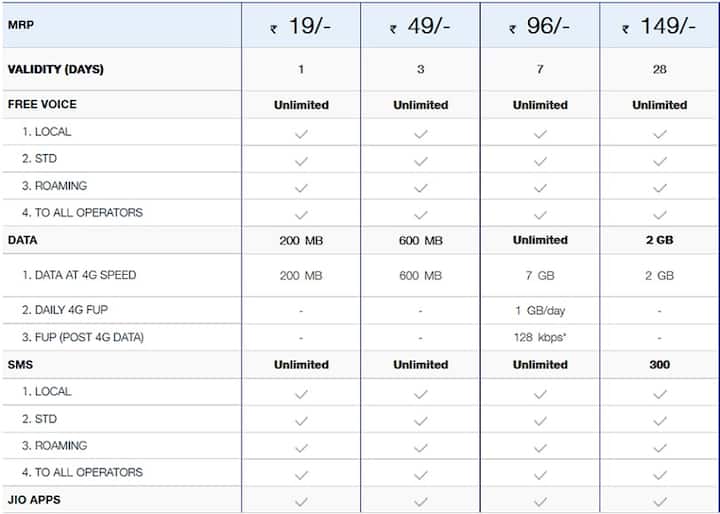Click the voice STD checkmark under ₹49
This screenshot has height=514, width=720.
click(421, 161)
